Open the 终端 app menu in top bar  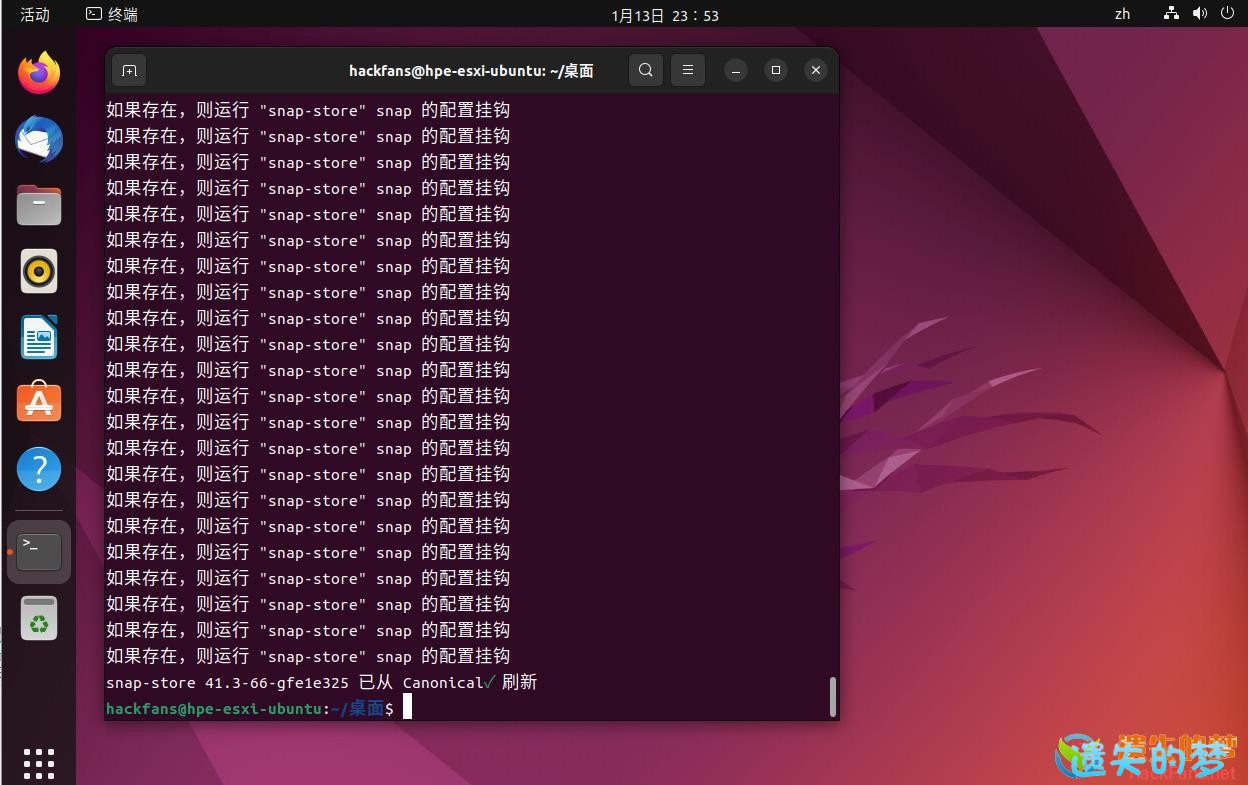point(112,14)
